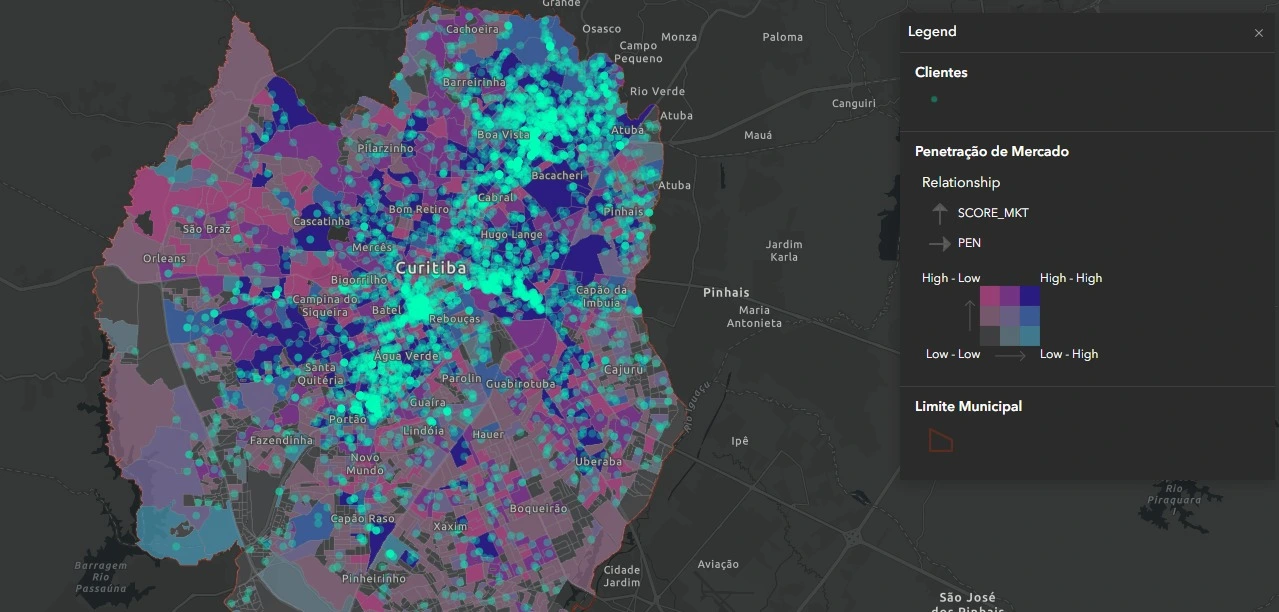This screenshot has width=1279, height=612.
Task: Click the Aviação map label
Action: click(718, 564)
